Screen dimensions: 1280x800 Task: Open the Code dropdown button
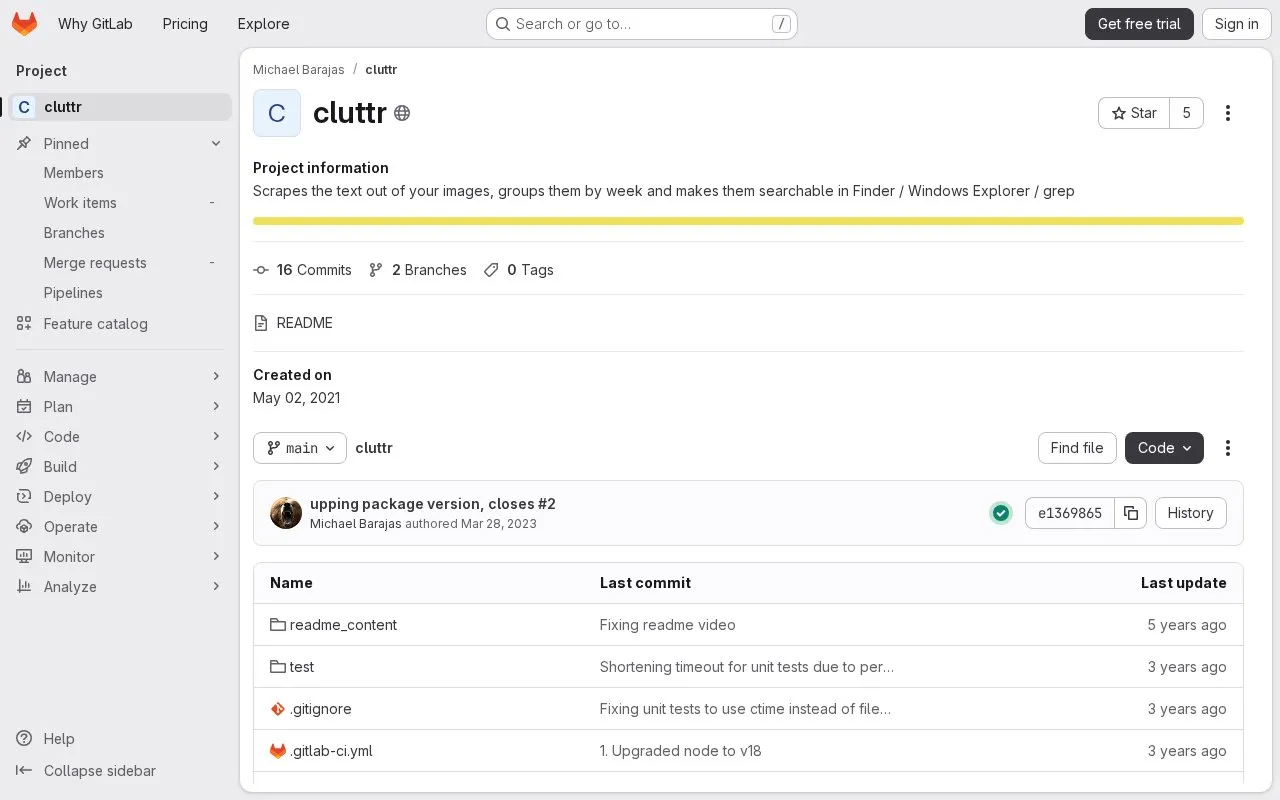click(x=1164, y=448)
